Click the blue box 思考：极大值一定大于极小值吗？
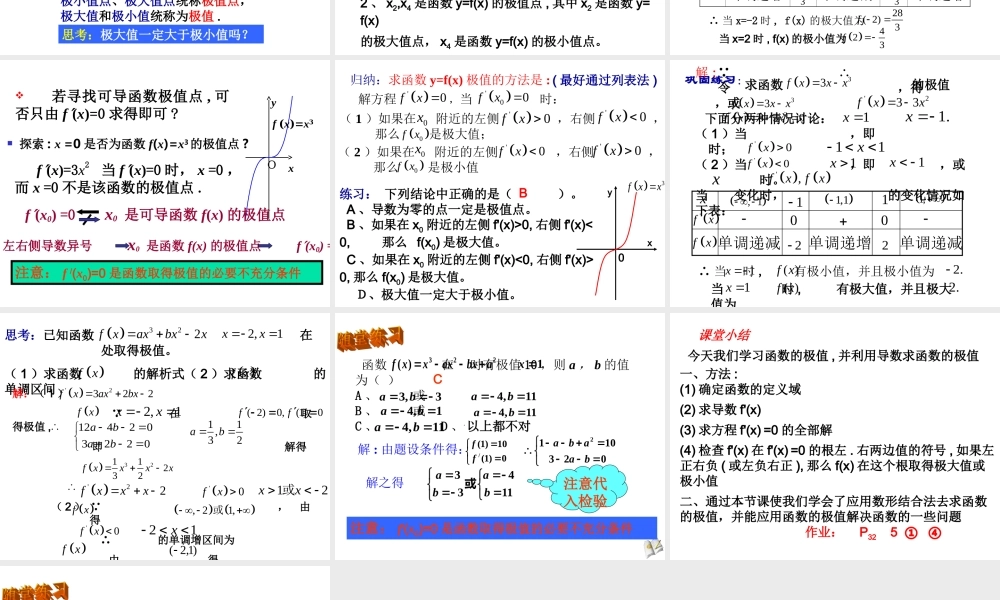 coord(161,34)
